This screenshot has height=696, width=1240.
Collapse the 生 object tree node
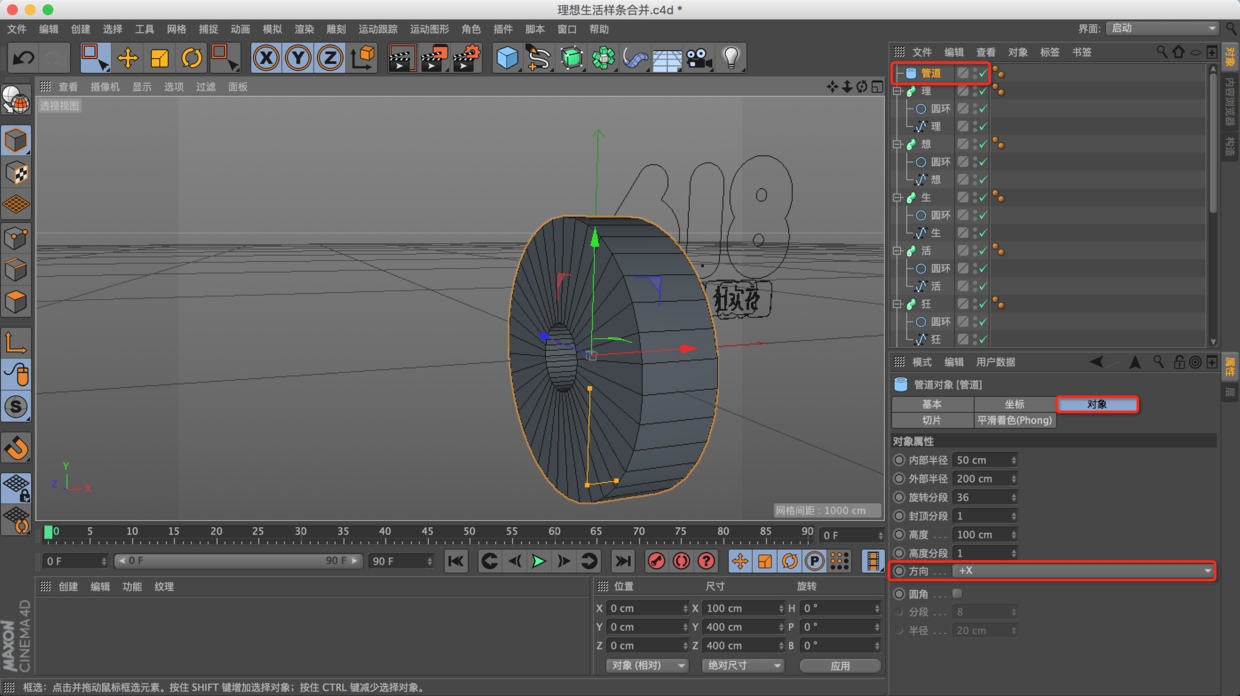pos(898,198)
